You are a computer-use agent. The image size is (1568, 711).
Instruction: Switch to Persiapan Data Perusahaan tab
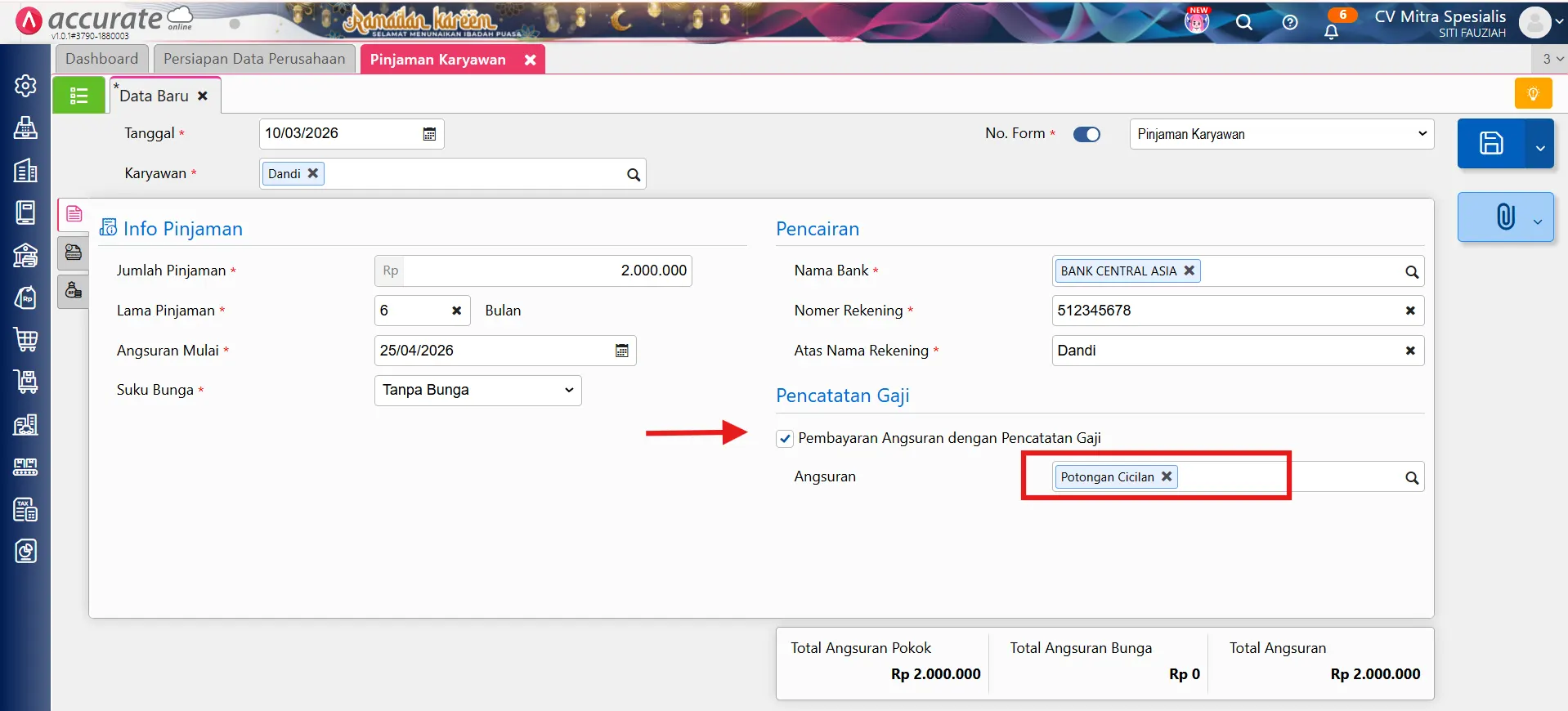click(254, 59)
